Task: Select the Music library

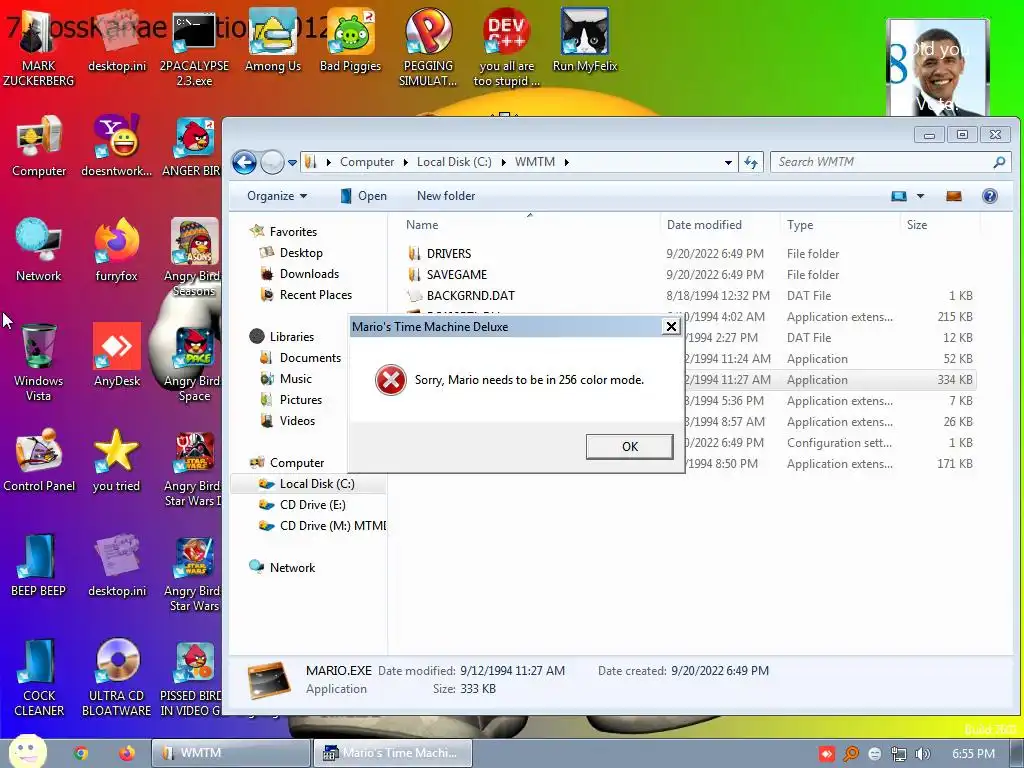Action: (295, 379)
